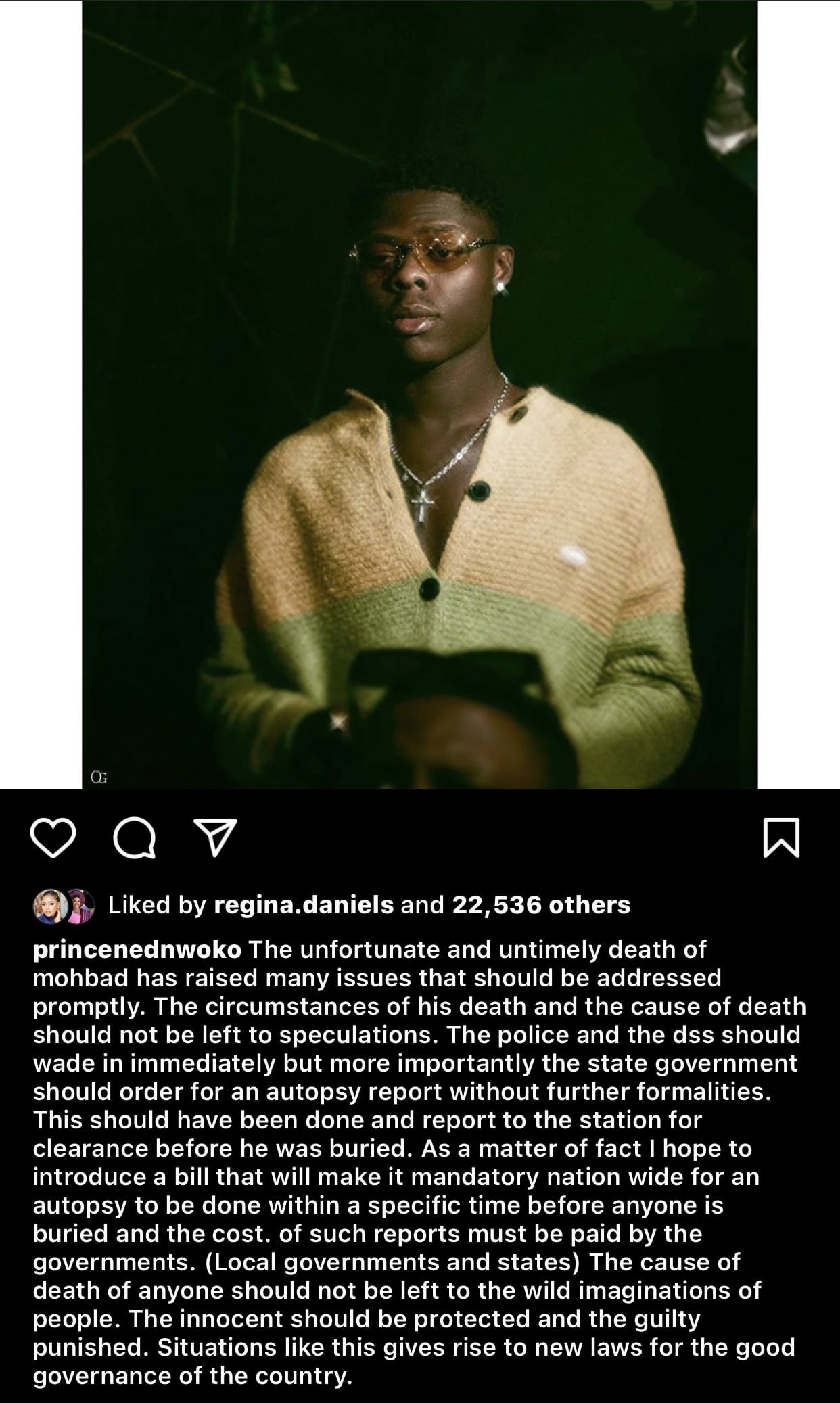Like the post with the heart icon

pyautogui.click(x=54, y=837)
